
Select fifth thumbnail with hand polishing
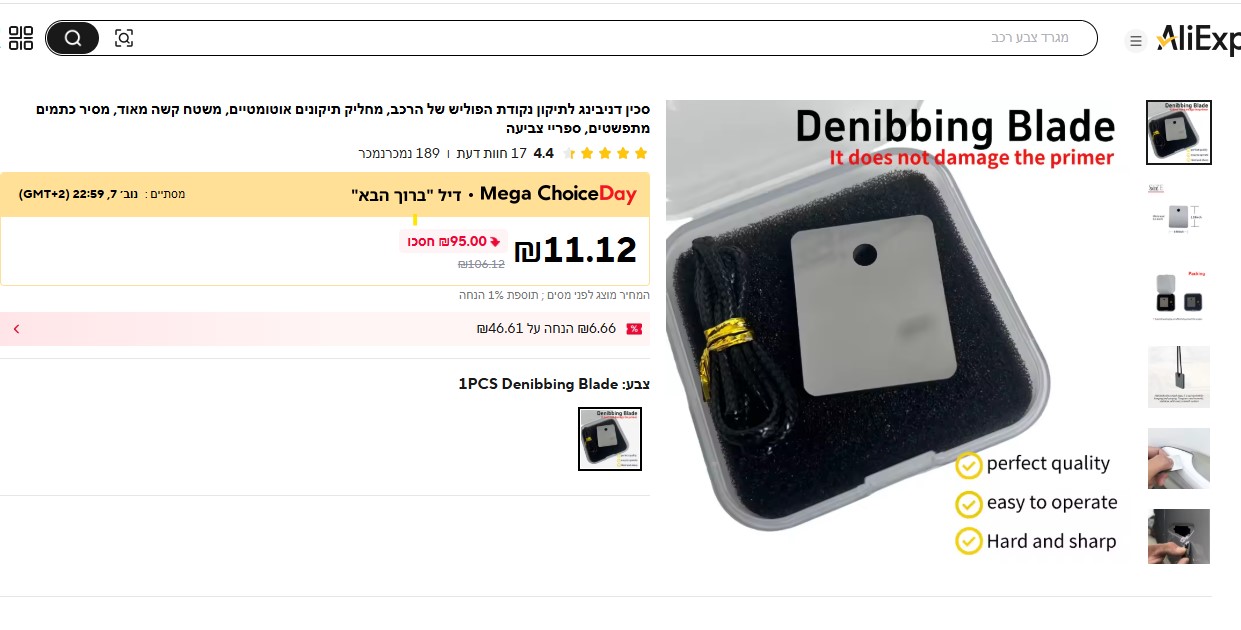(1179, 458)
